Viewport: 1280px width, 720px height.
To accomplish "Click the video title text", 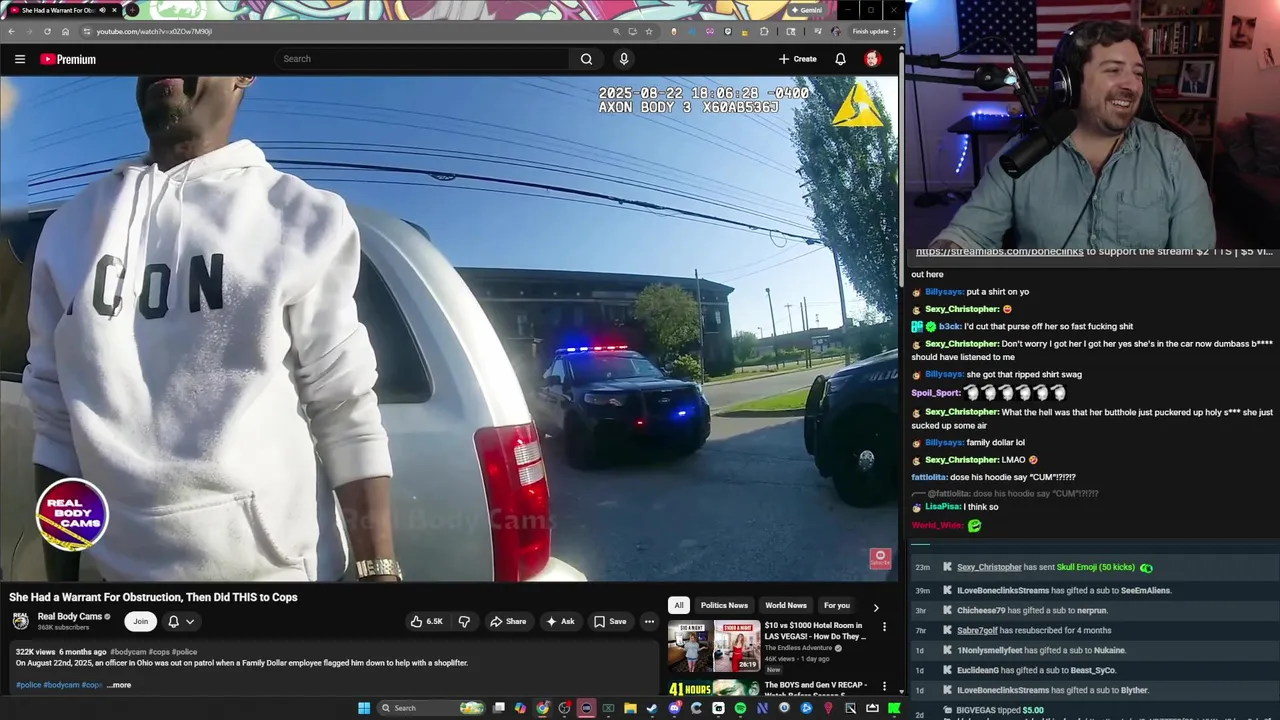I will coord(153,597).
